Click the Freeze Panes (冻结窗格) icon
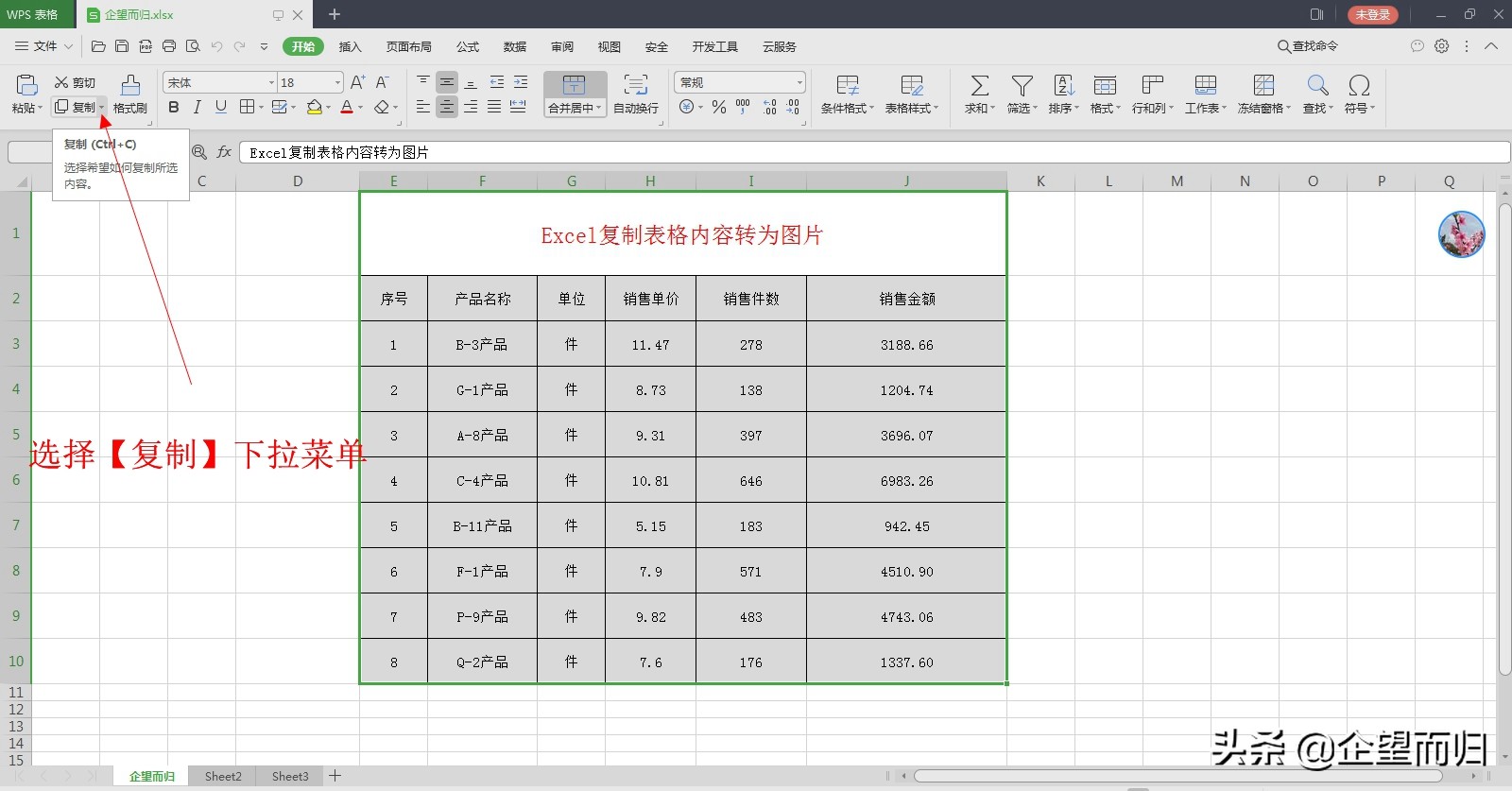 pos(1263,86)
